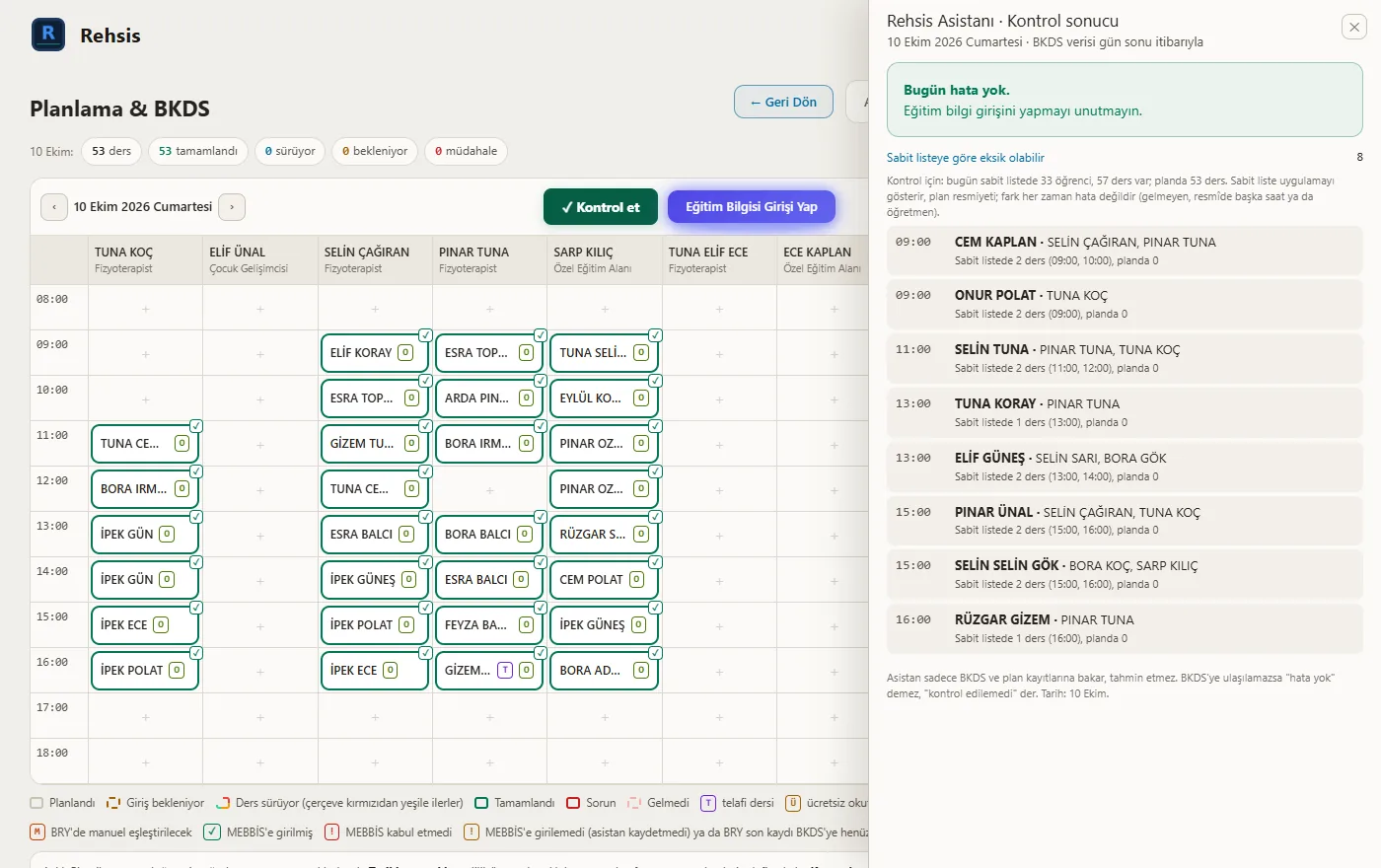Click the plus in ELİF ÜNAL's 12:00 slot
1381x868 pixels.
pos(260,490)
